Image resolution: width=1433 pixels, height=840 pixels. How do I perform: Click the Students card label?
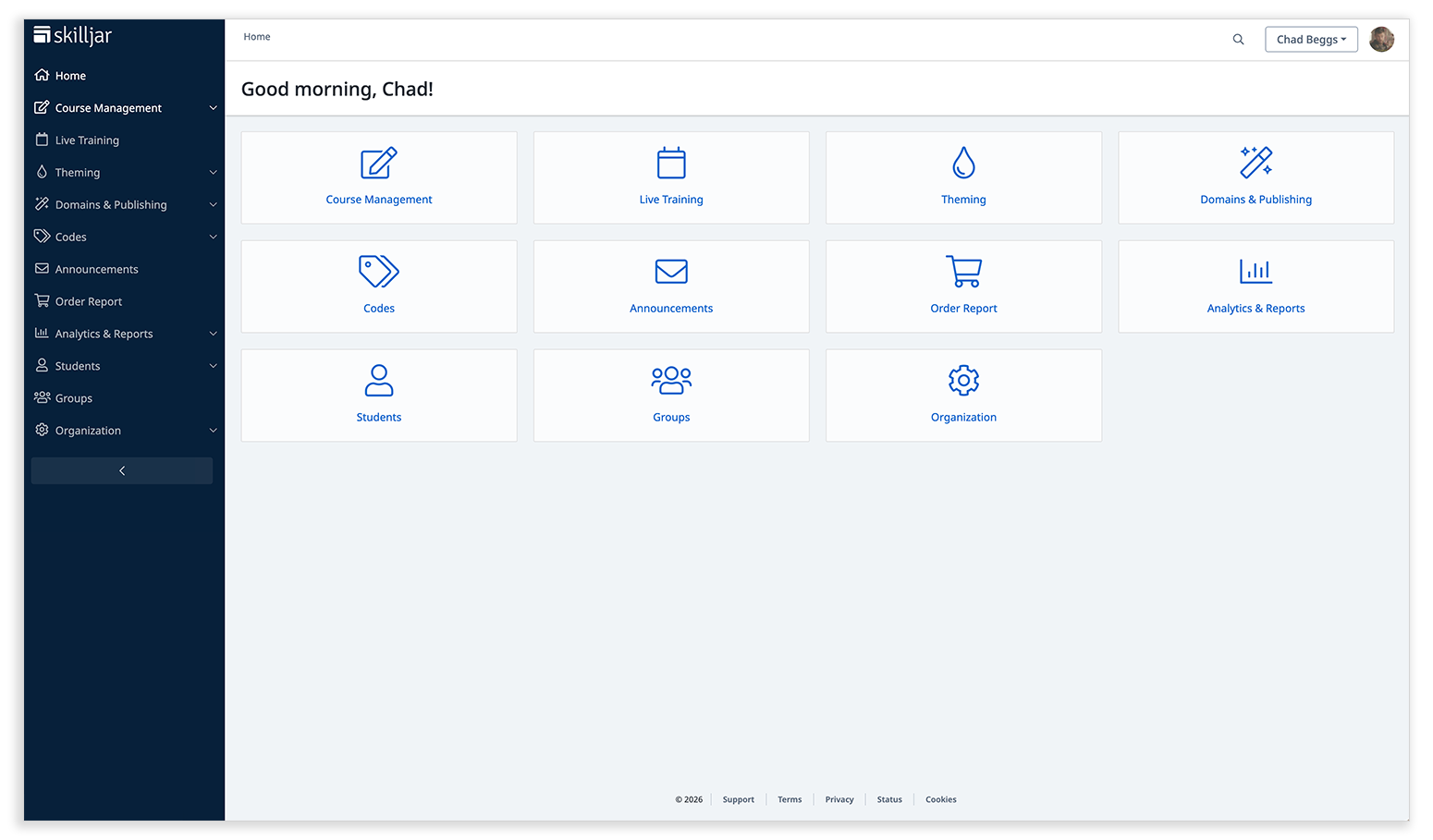(x=379, y=418)
